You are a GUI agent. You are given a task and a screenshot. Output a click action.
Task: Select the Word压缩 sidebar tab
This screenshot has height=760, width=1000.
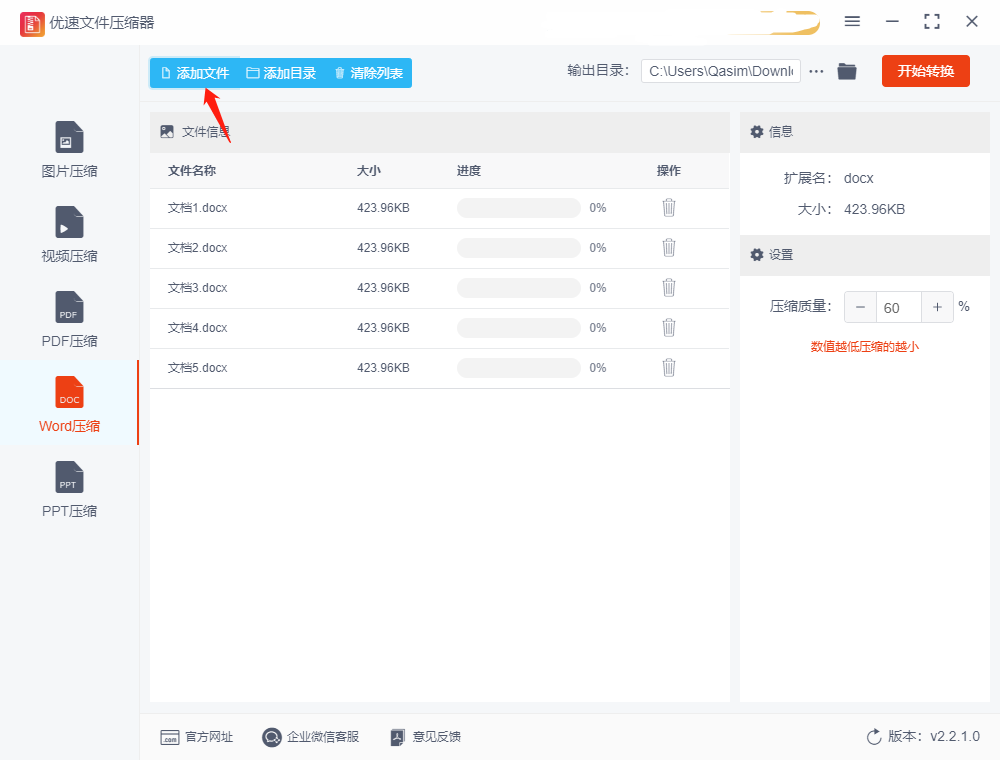[69, 404]
